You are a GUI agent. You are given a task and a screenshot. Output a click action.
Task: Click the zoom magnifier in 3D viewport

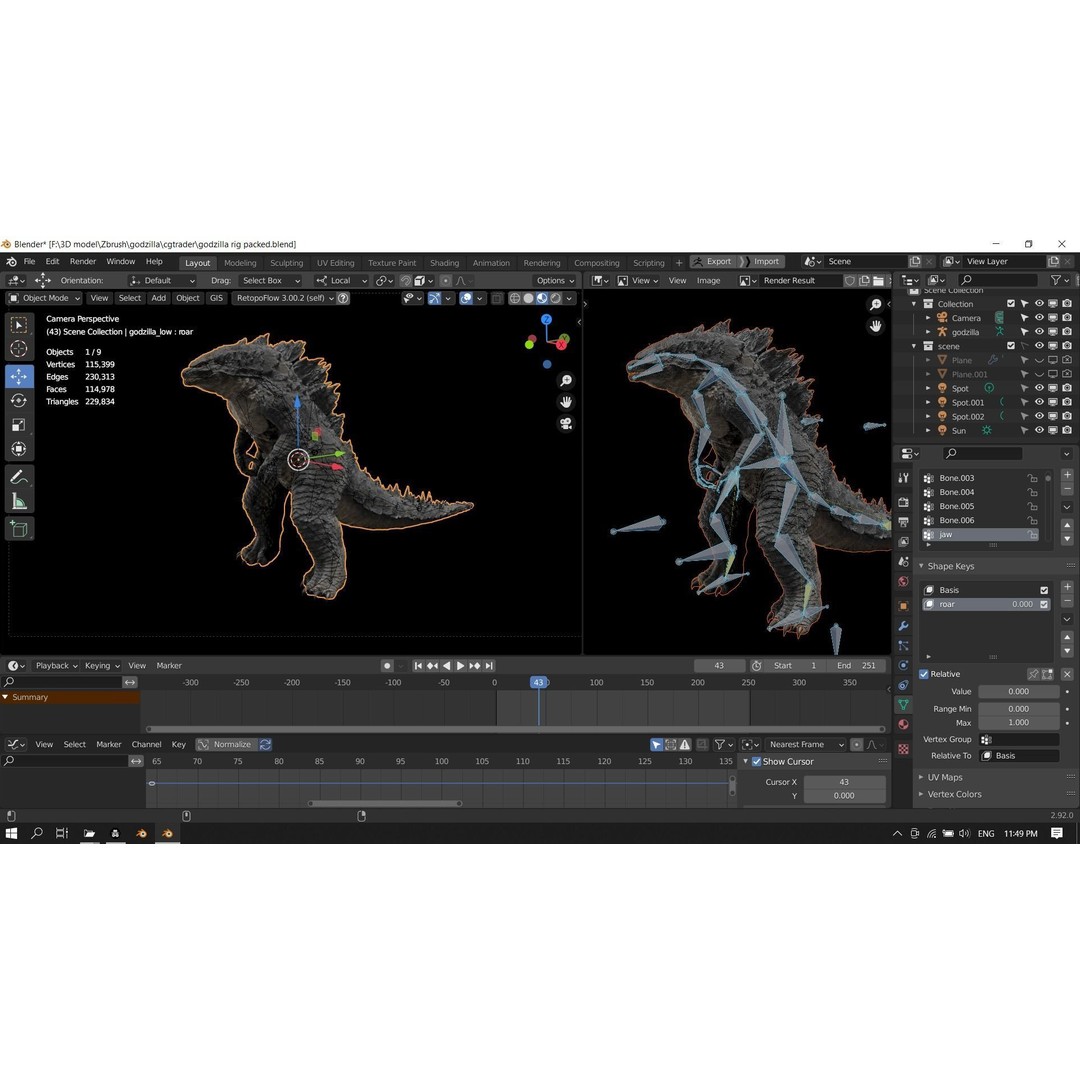(x=565, y=380)
